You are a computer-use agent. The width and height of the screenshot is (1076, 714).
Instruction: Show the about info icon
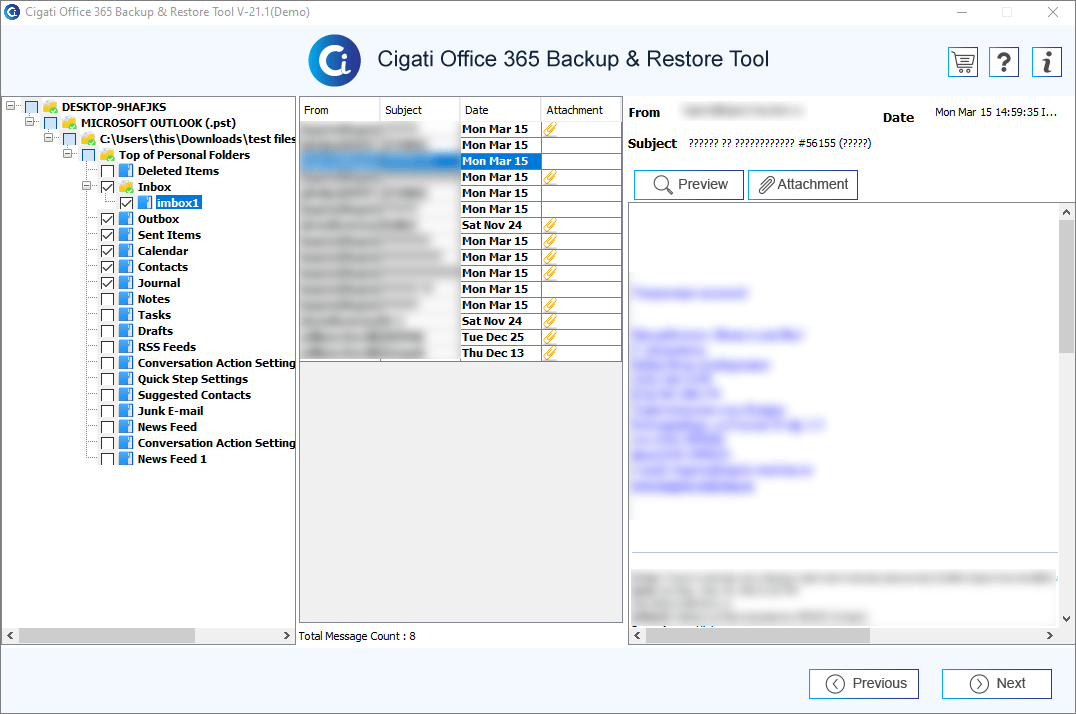(x=1046, y=62)
